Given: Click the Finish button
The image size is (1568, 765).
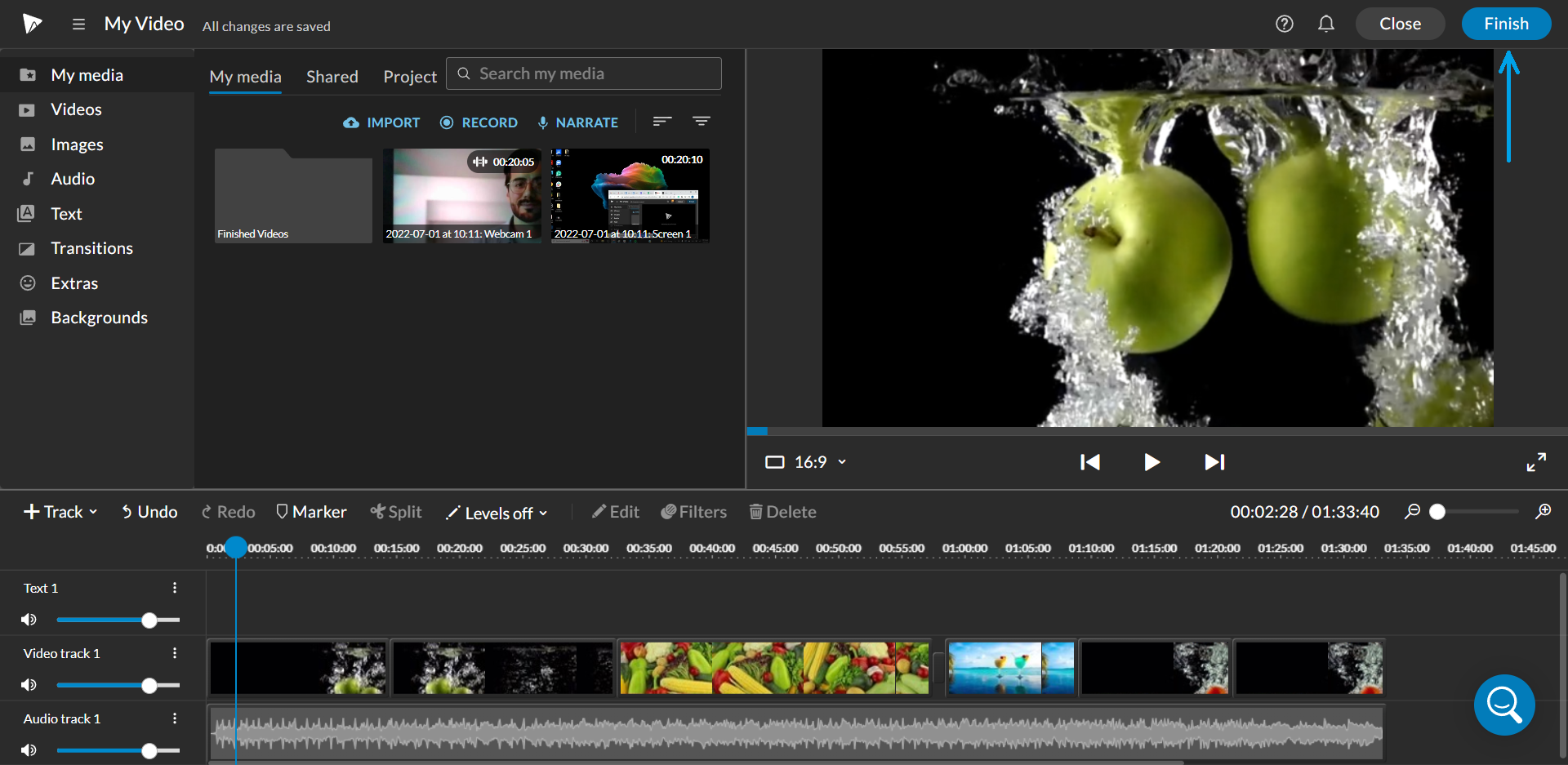Looking at the screenshot, I should [1506, 23].
